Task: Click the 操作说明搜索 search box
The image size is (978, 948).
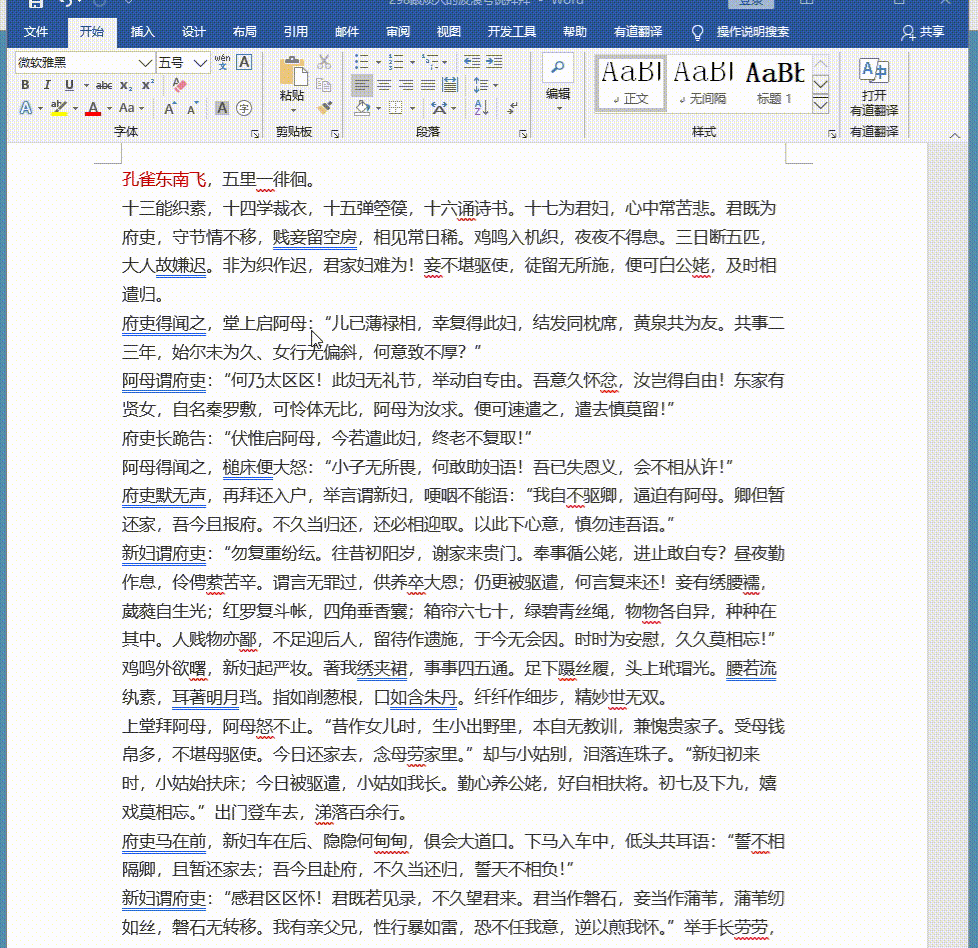Action: [752, 32]
